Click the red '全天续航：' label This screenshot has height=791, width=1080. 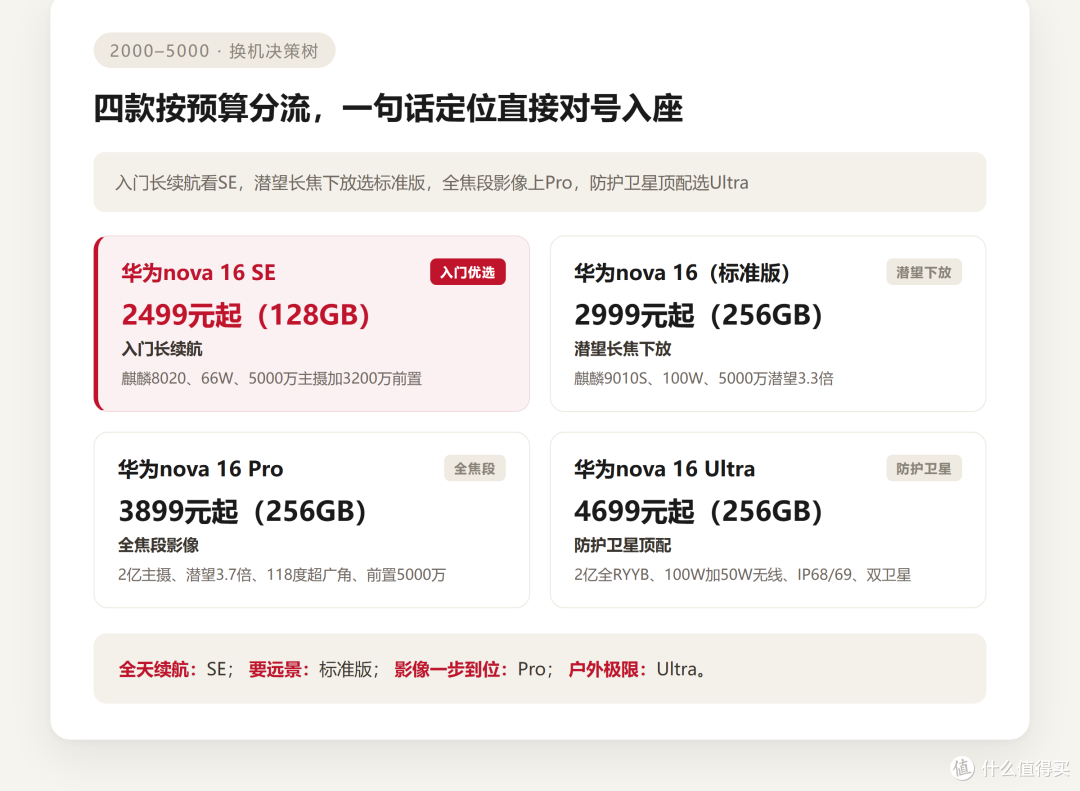[158, 669]
